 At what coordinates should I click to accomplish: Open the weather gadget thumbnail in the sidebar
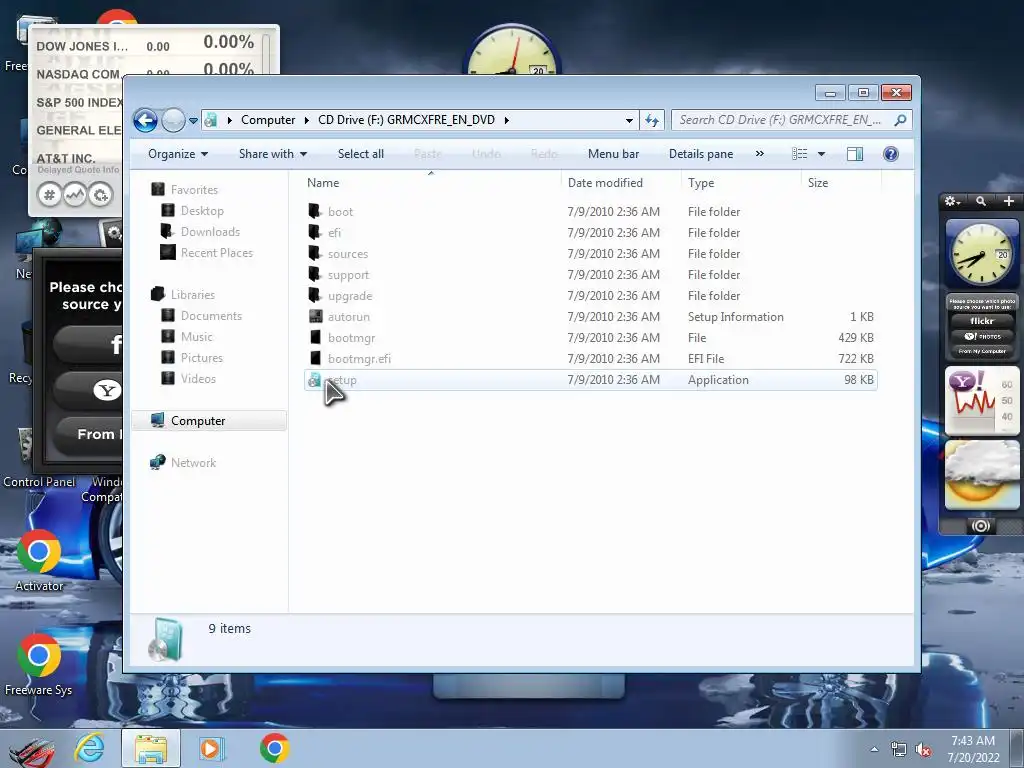[982, 475]
